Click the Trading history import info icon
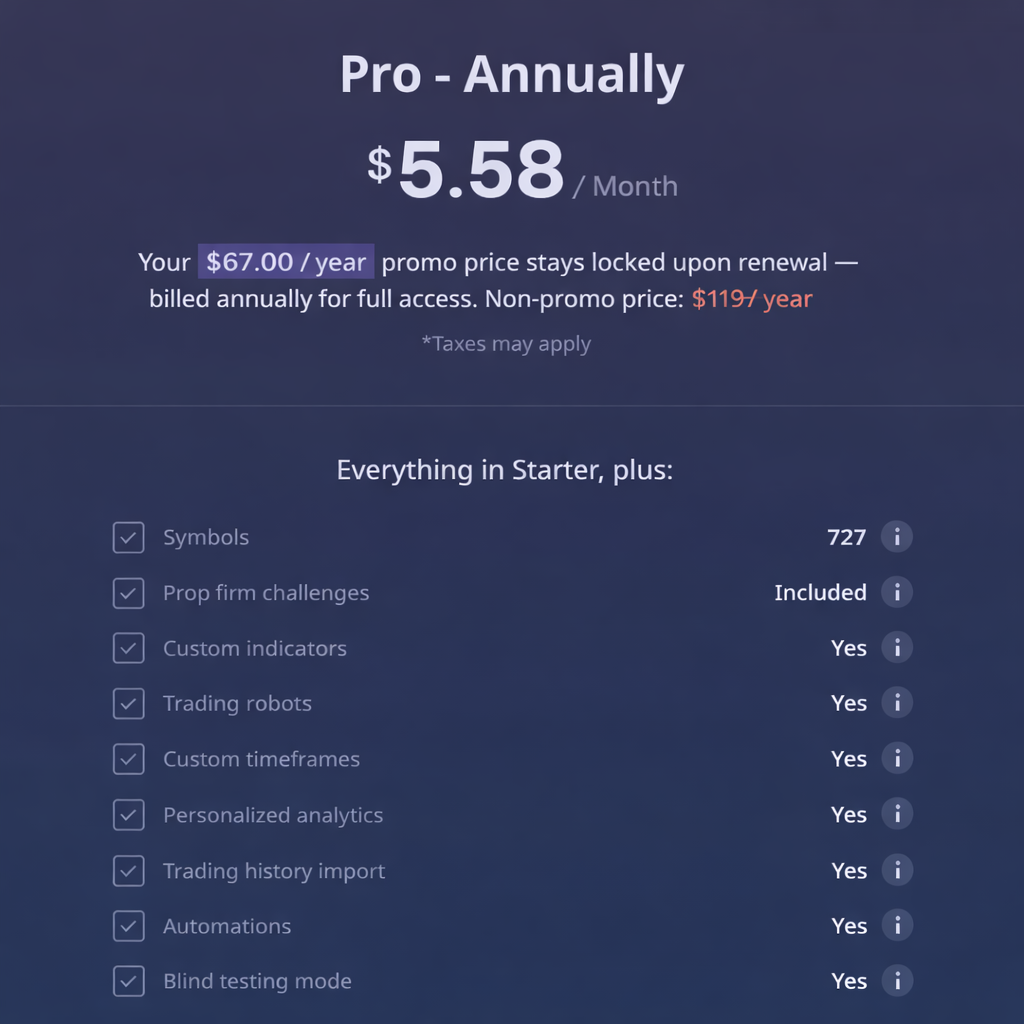The height and width of the screenshot is (1024, 1024). coord(897,870)
